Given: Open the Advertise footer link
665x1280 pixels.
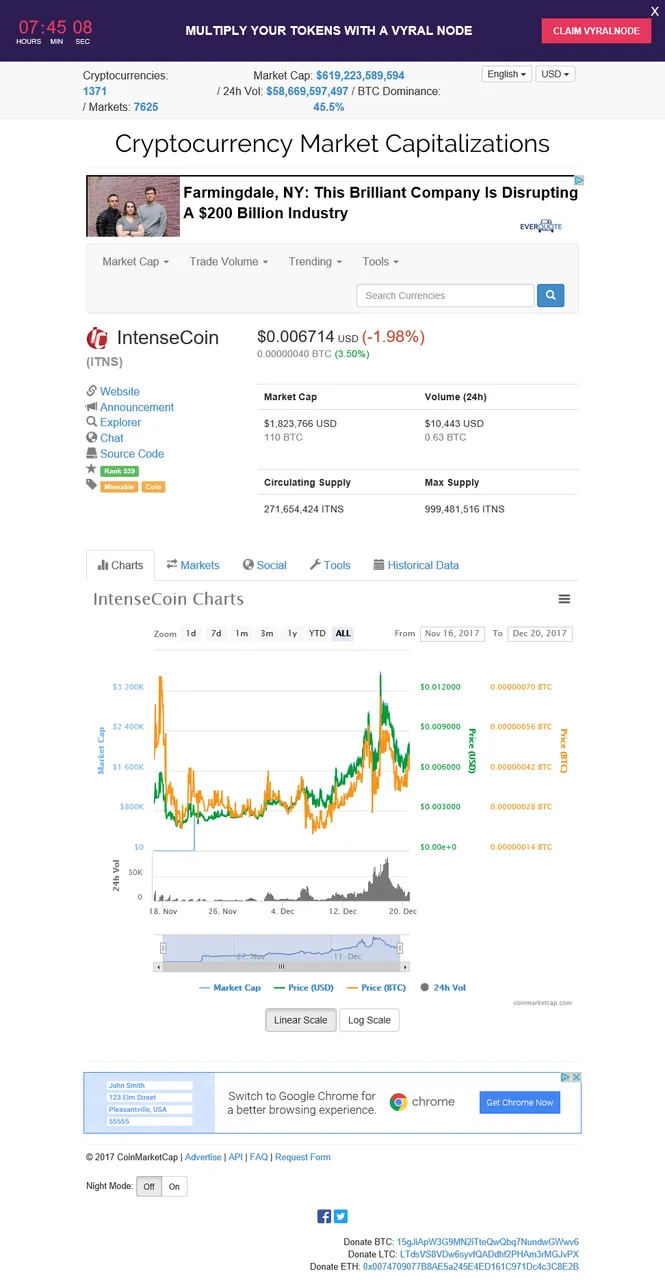Looking at the screenshot, I should click(203, 1157).
